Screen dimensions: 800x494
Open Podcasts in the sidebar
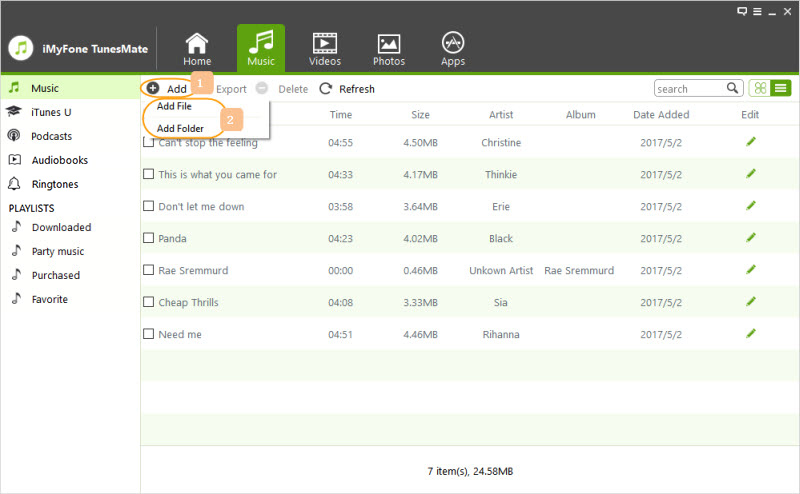[x=51, y=136]
